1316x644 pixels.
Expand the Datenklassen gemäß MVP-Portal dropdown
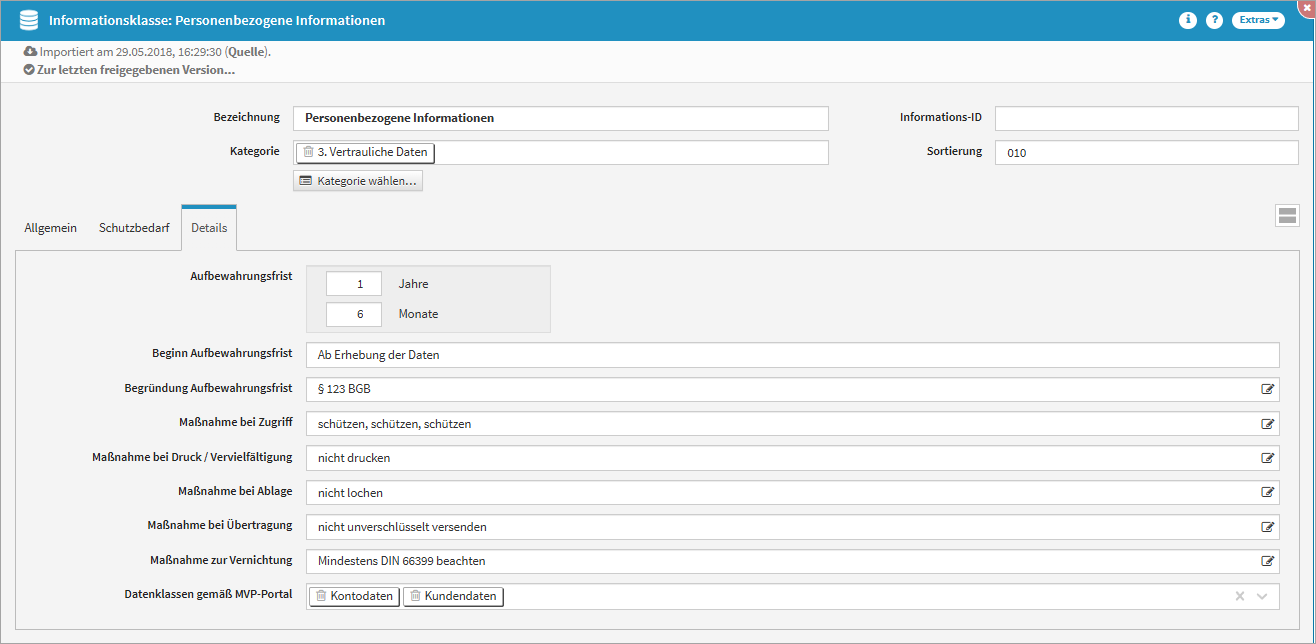pos(1262,596)
